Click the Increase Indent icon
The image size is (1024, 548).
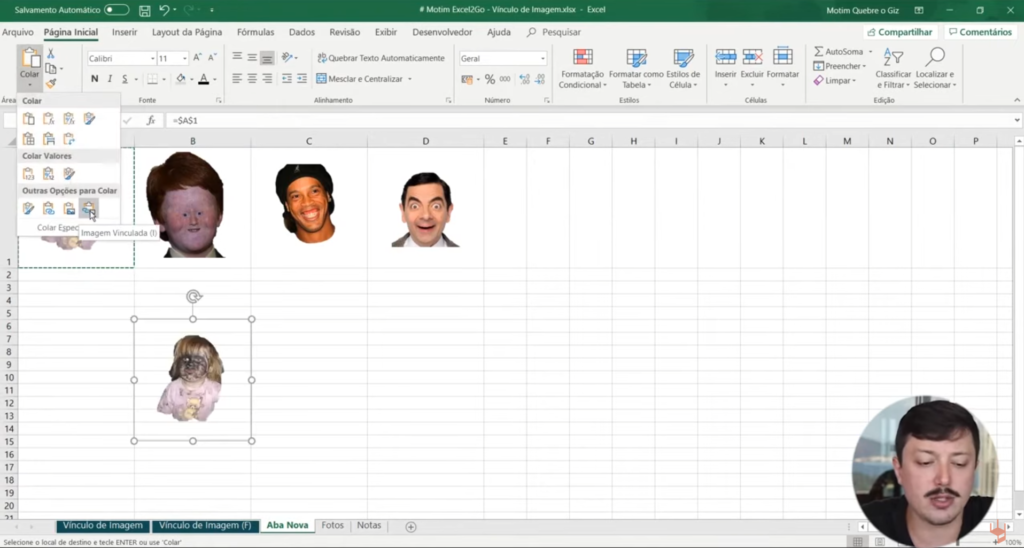click(x=302, y=78)
